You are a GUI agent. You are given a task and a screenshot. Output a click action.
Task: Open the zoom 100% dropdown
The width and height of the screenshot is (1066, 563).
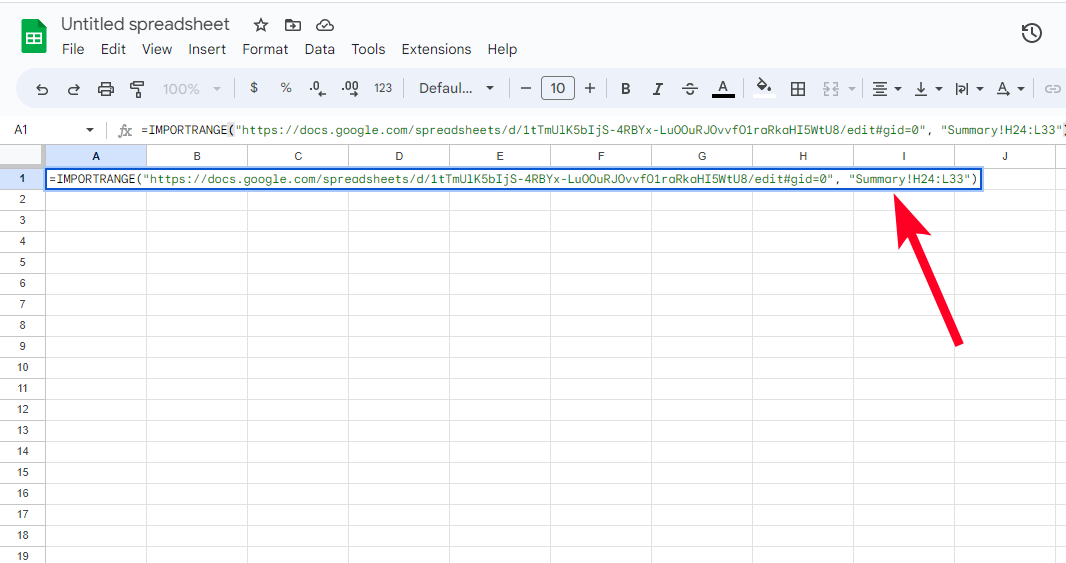pyautogui.click(x=192, y=88)
